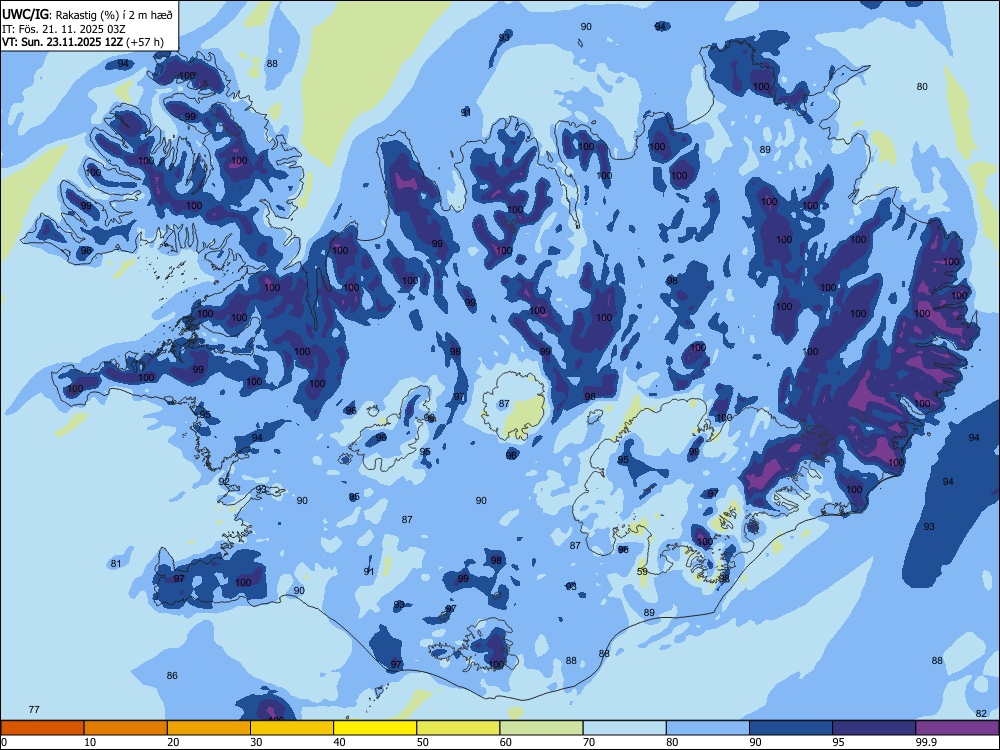Click the humidity value '81' on the map
1000x750 pixels.
point(115,564)
